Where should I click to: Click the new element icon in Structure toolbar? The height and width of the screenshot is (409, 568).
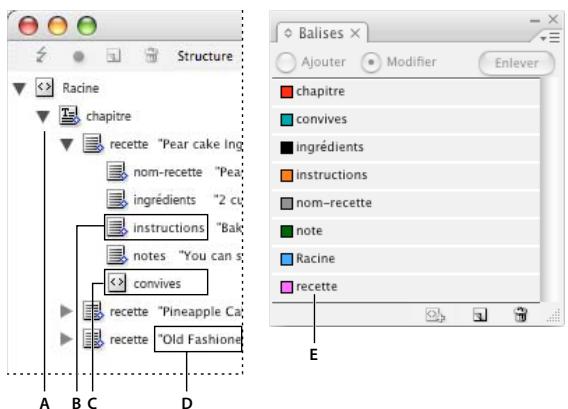[x=113, y=56]
